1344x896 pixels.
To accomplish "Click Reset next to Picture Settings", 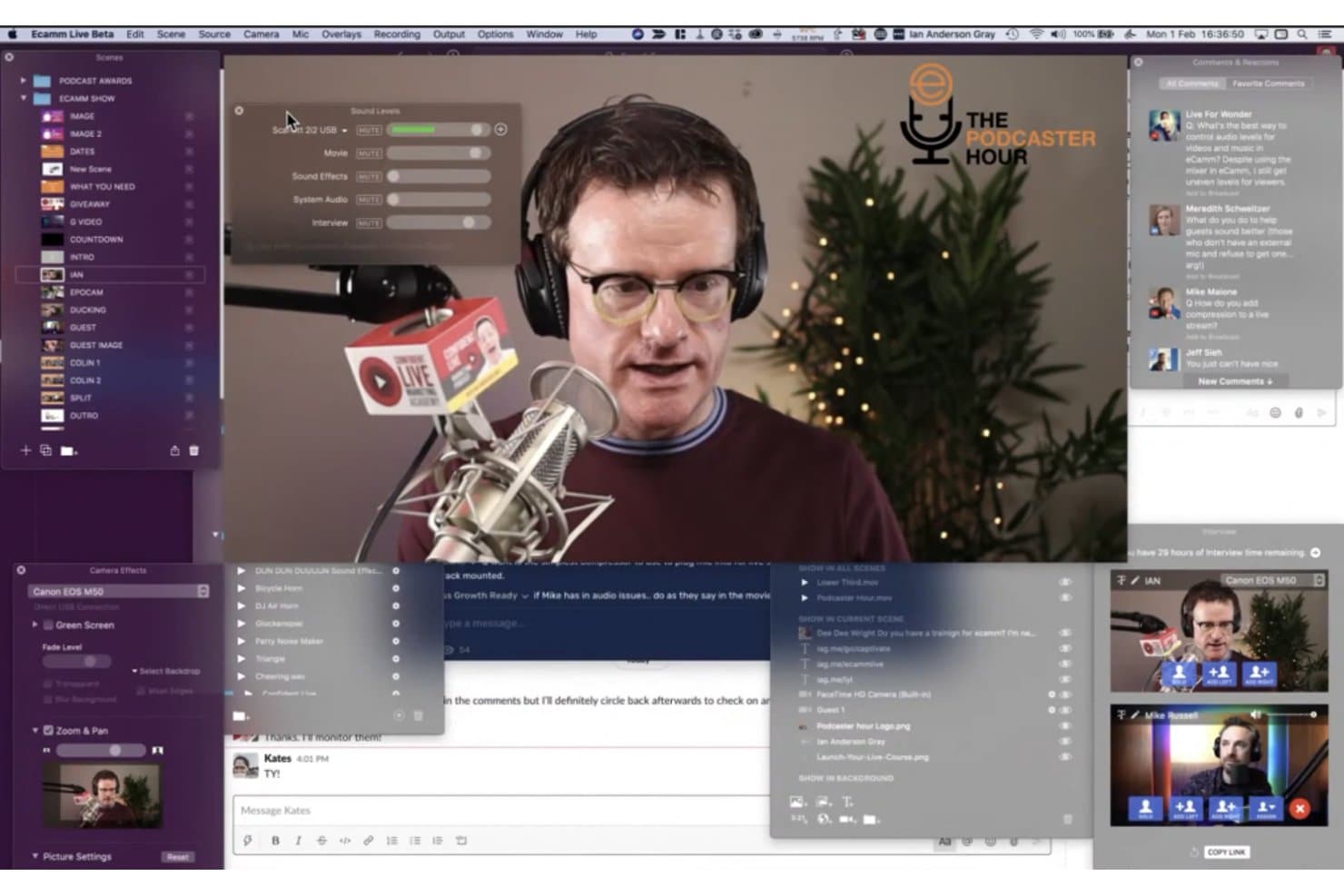I will point(178,857).
